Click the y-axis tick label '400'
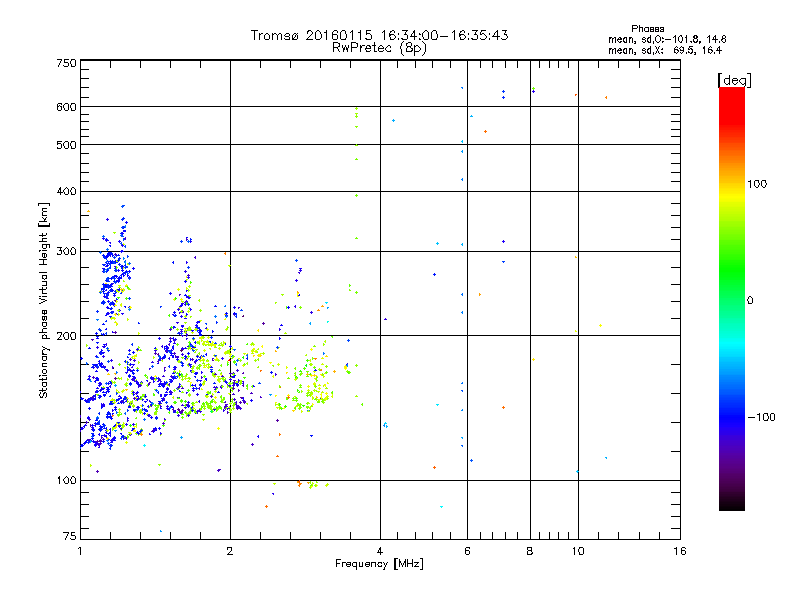 66,191
